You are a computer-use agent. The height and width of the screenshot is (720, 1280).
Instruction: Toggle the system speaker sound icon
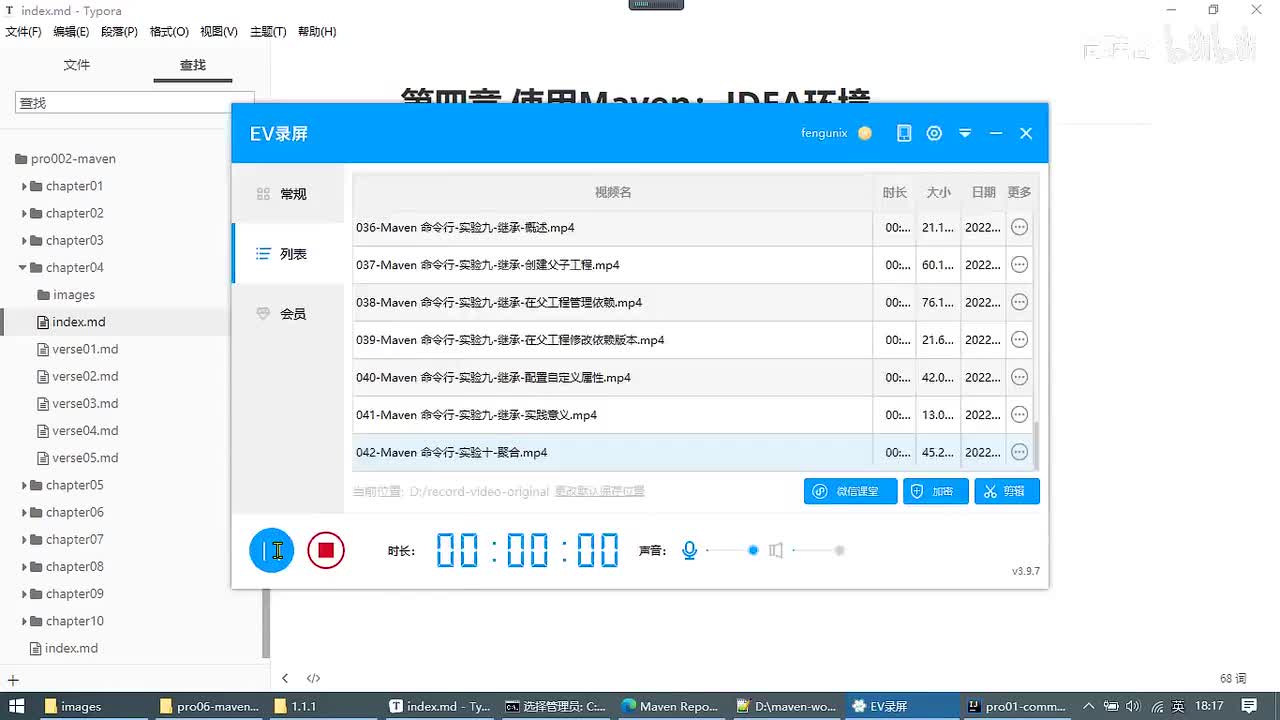click(776, 550)
